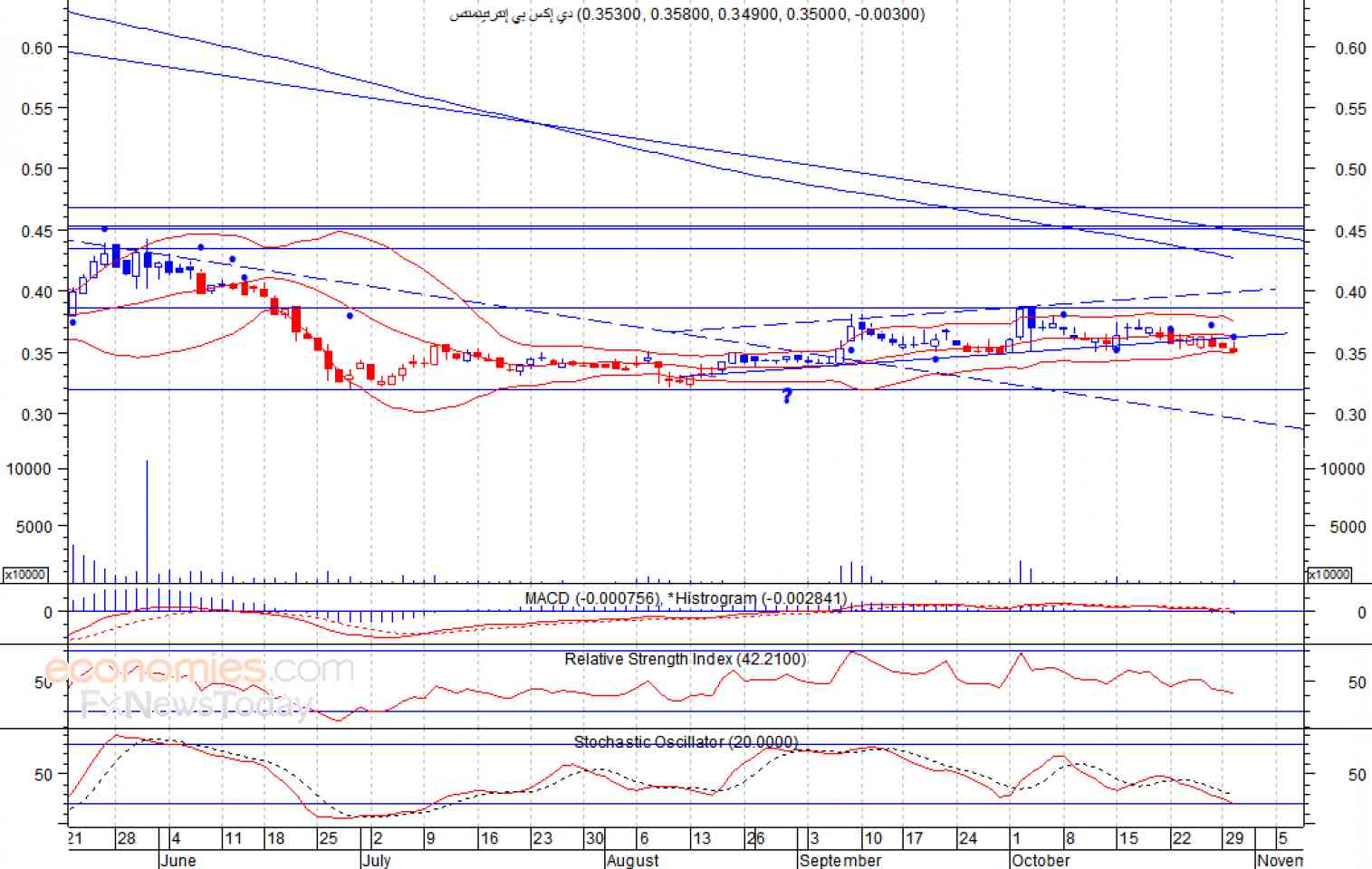Click the 50 label left of Stochastic panel

[x=43, y=775]
